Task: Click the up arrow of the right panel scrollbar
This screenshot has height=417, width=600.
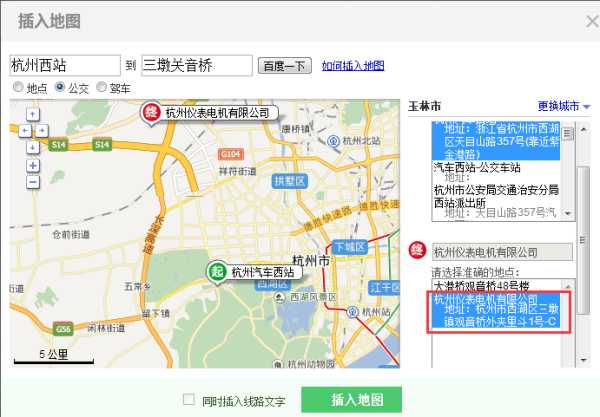Action: (x=584, y=129)
